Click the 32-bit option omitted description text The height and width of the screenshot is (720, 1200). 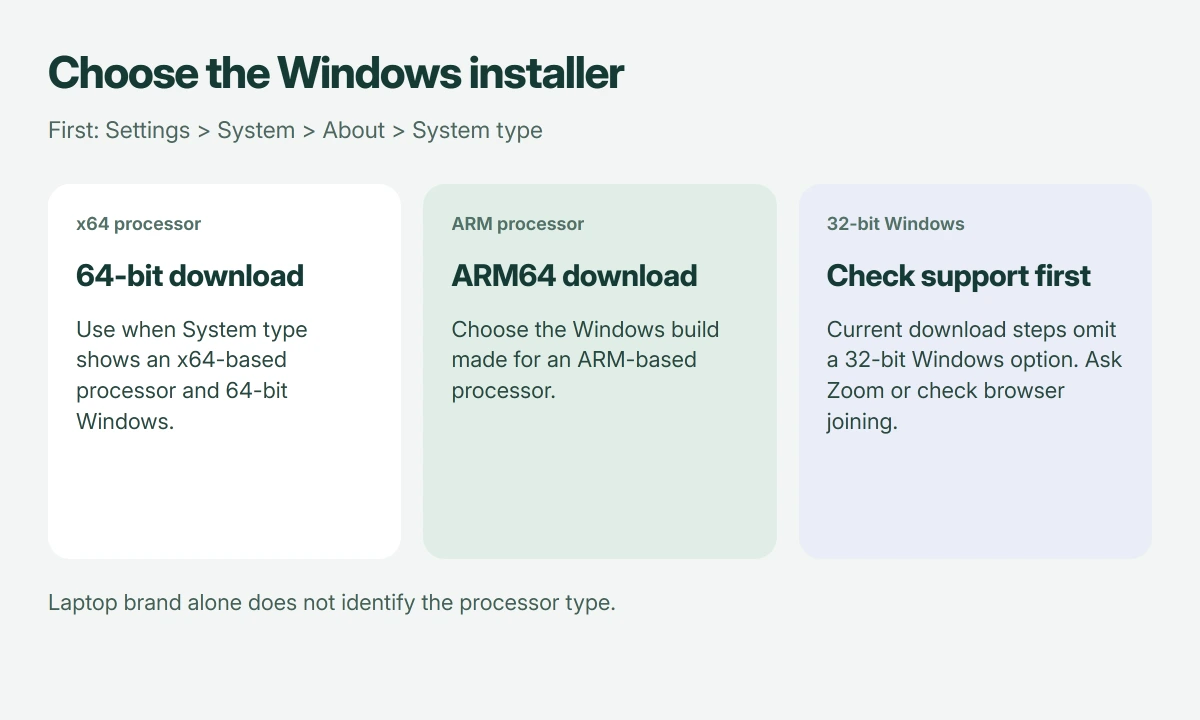[x=974, y=375]
